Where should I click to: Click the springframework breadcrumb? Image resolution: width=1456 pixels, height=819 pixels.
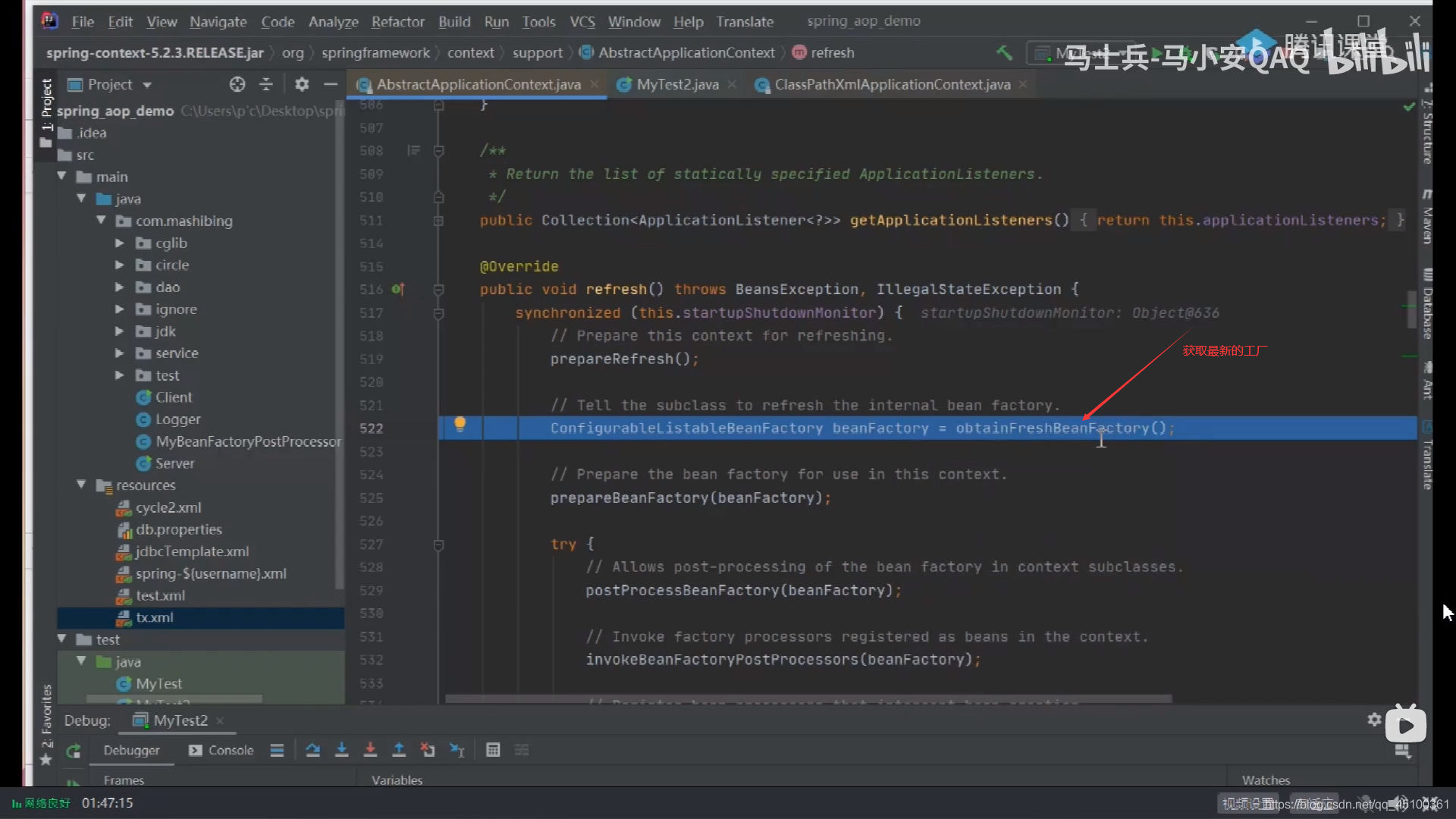(x=375, y=52)
